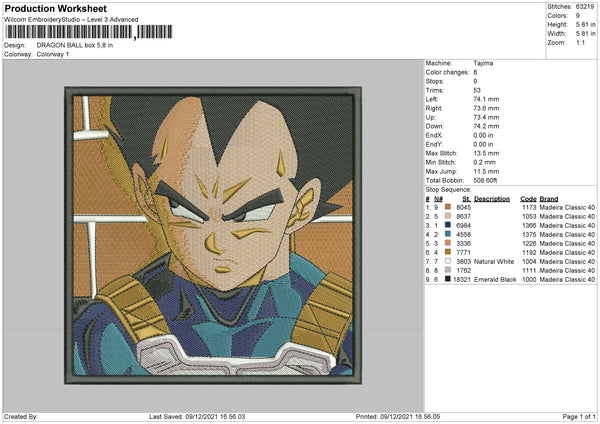Click the Height label in the top summary

[557, 24]
